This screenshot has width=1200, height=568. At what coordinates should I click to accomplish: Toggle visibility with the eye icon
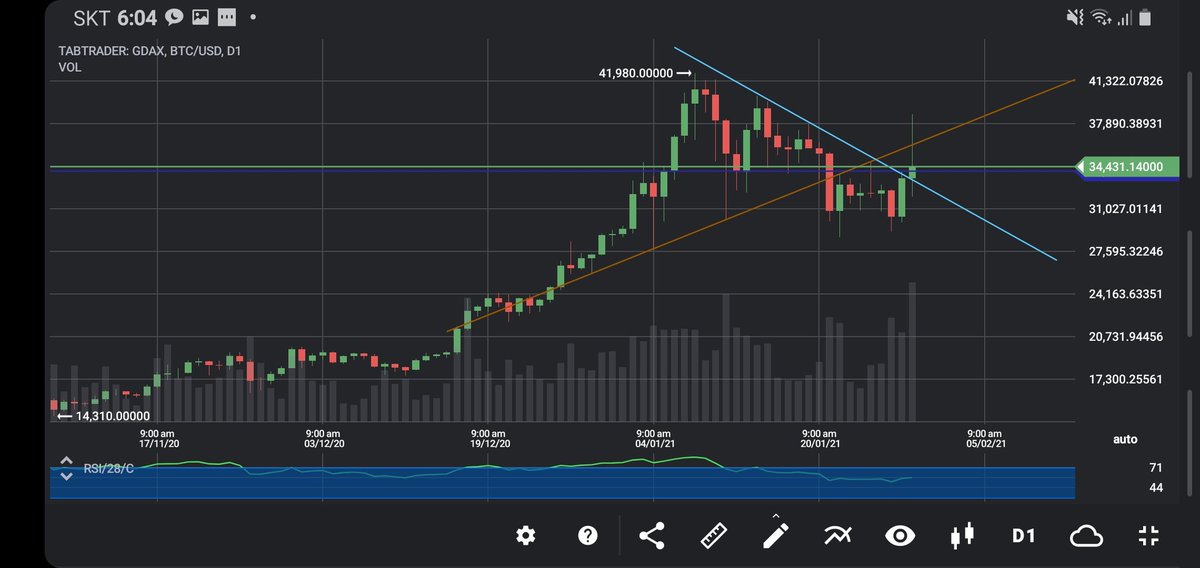900,536
